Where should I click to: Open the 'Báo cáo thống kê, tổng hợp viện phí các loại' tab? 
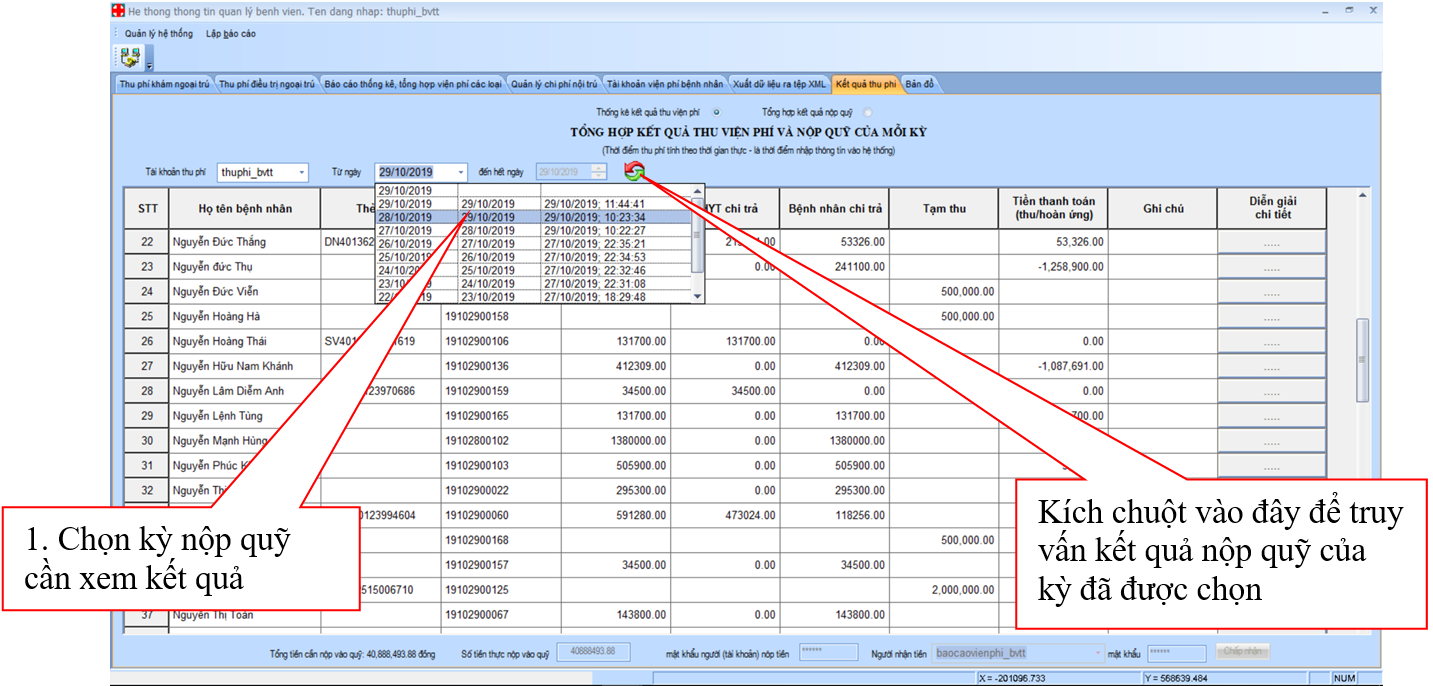click(x=413, y=84)
